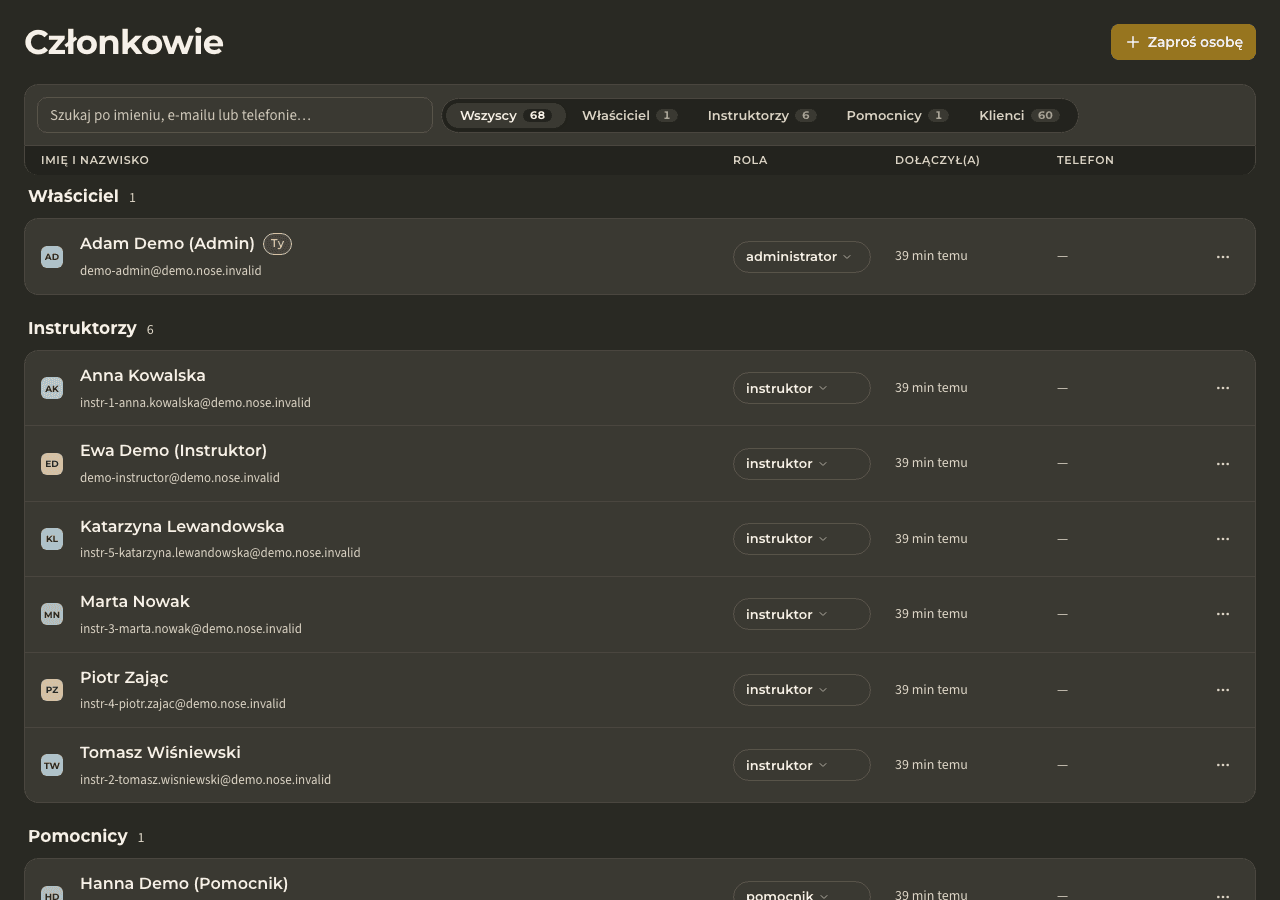The height and width of the screenshot is (900, 1280).
Task: Open role dropdown for Tomasz Wiśniewski
Action: coord(802,765)
